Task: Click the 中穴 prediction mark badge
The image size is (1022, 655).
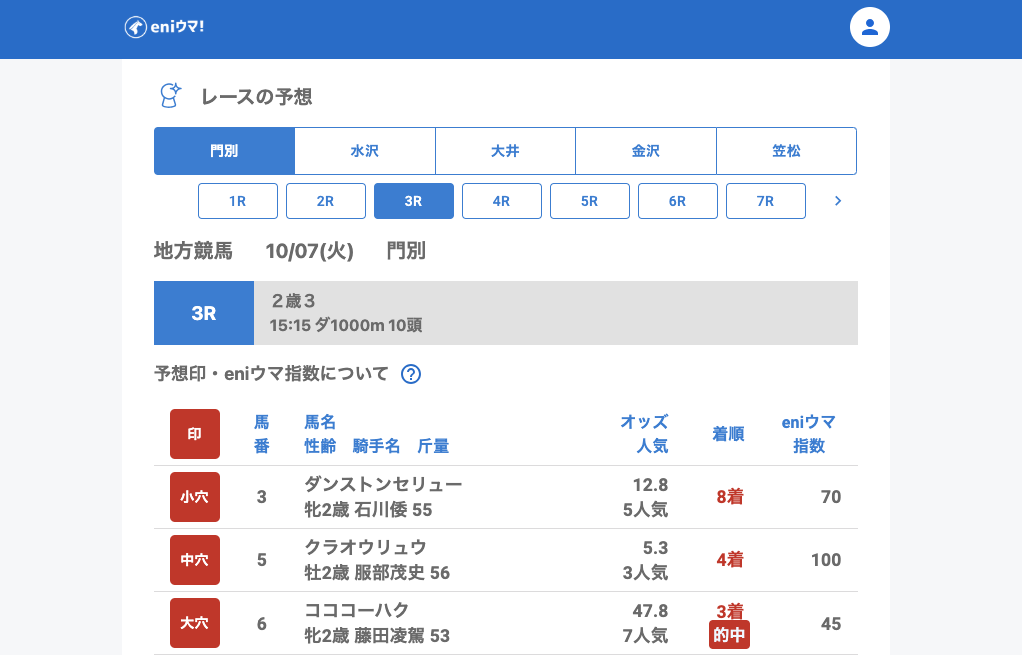Action: coord(195,560)
